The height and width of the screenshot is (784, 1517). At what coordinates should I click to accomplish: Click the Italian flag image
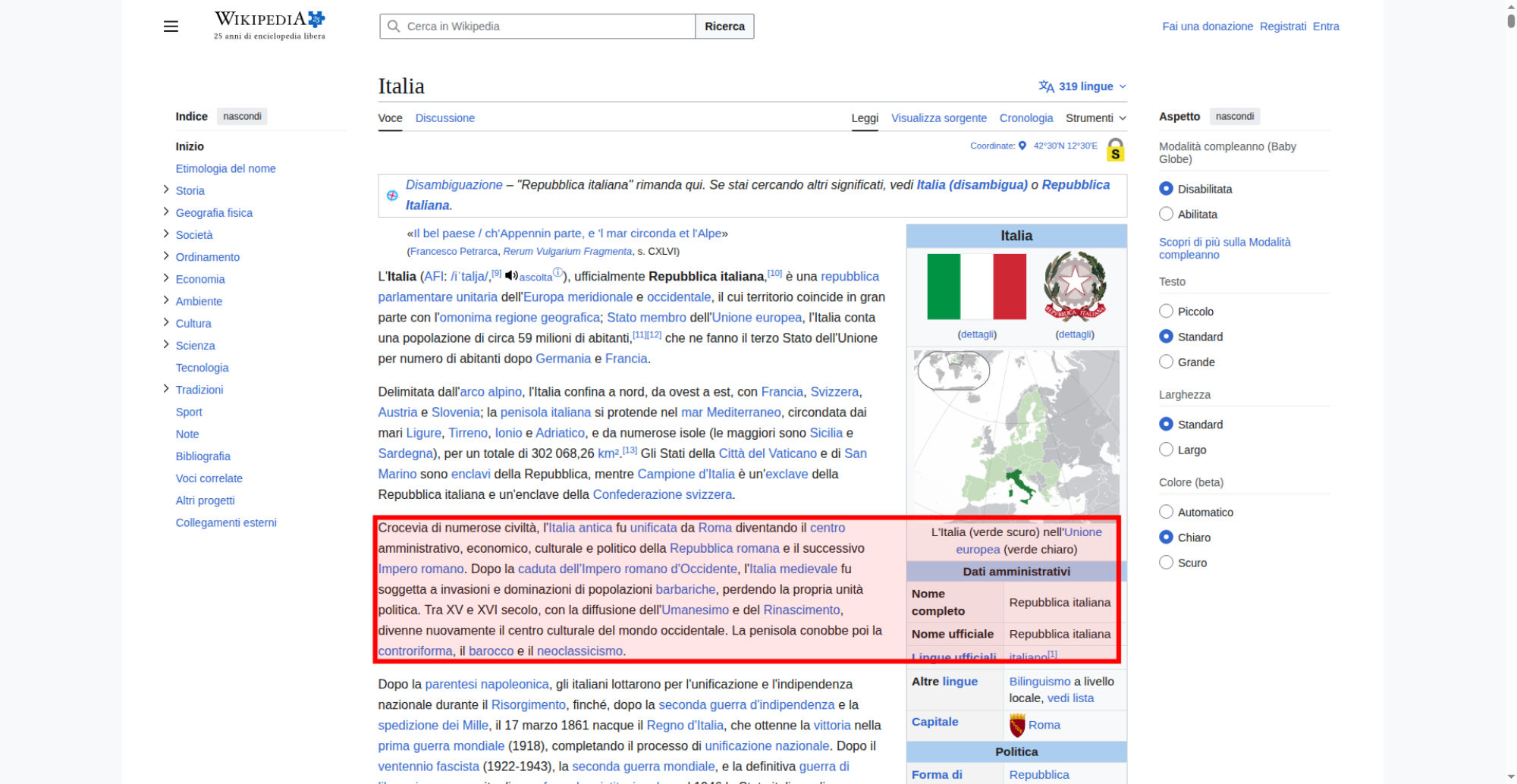coord(976,287)
